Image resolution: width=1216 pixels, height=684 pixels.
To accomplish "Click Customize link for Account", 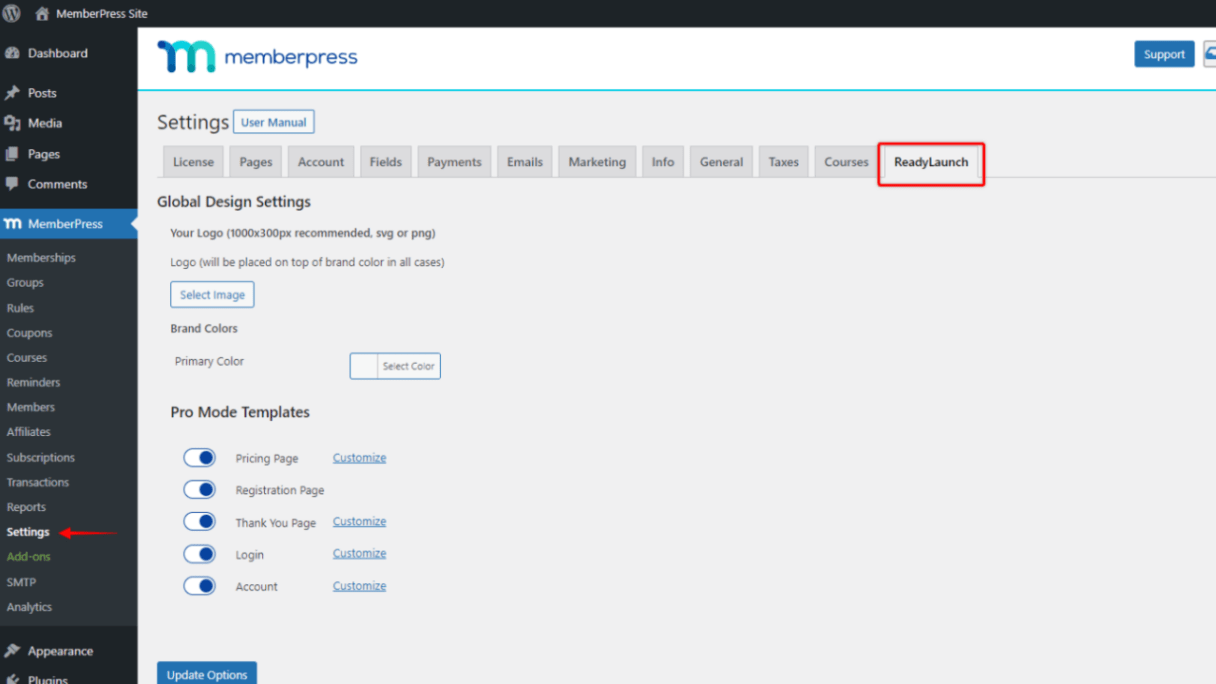I will coord(359,586).
